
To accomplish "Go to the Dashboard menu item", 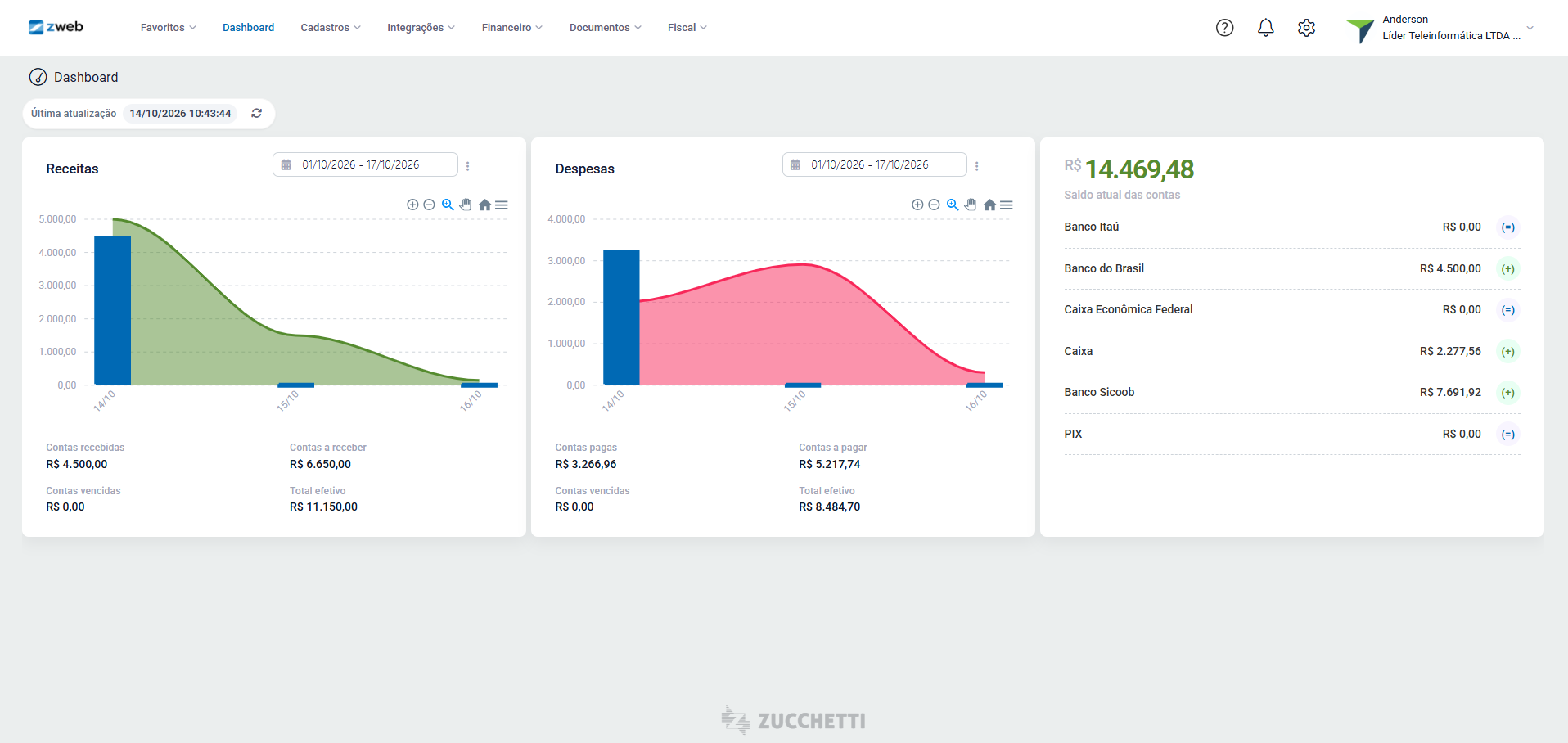I will [248, 28].
